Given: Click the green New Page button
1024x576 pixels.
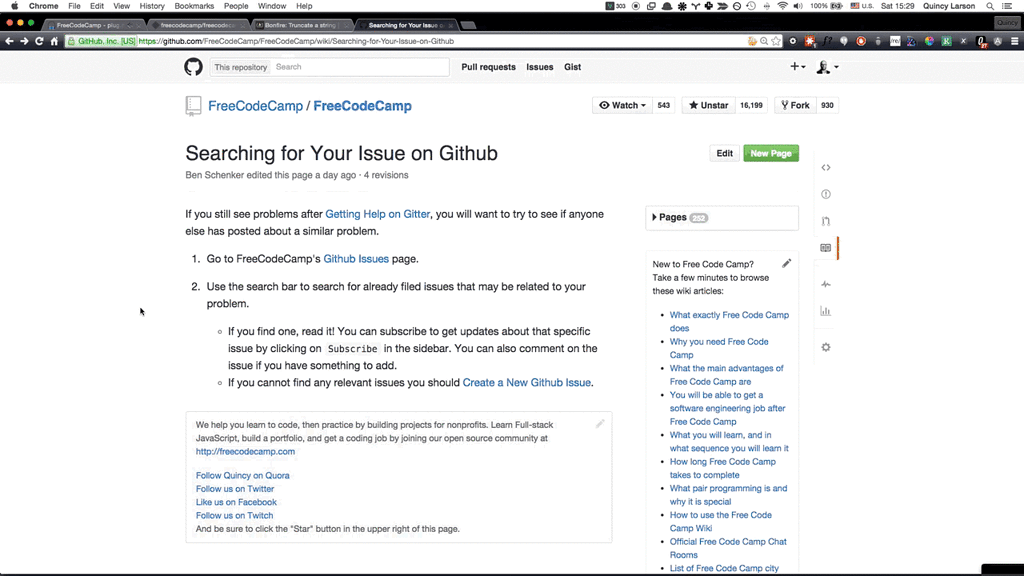Looking at the screenshot, I should [x=770, y=153].
